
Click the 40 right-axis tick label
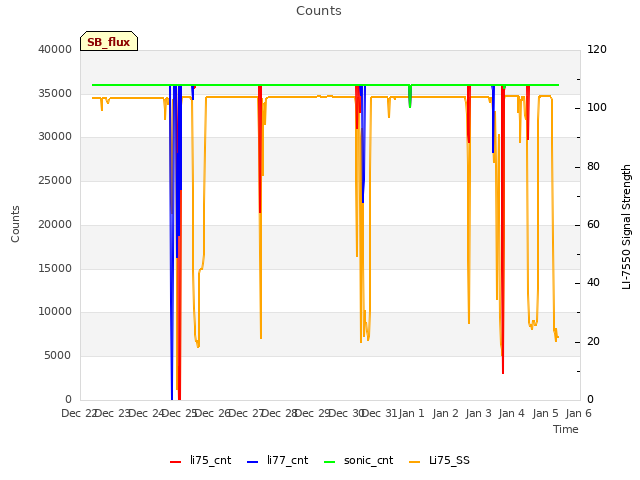593,283
